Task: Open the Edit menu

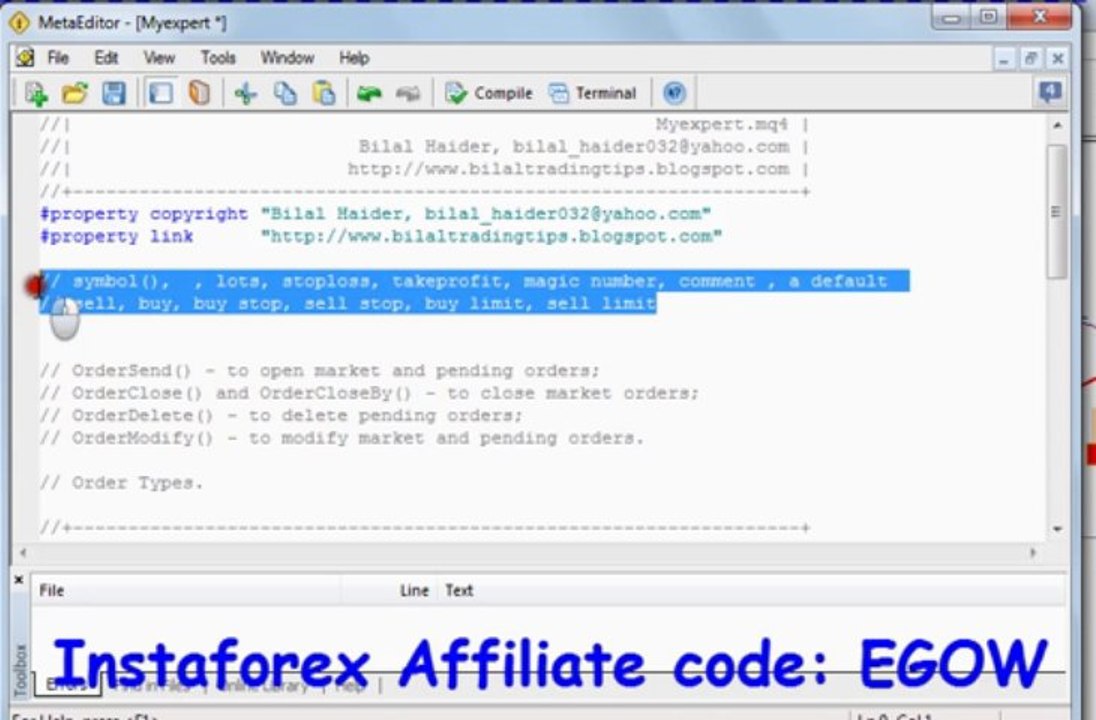Action: click(106, 57)
